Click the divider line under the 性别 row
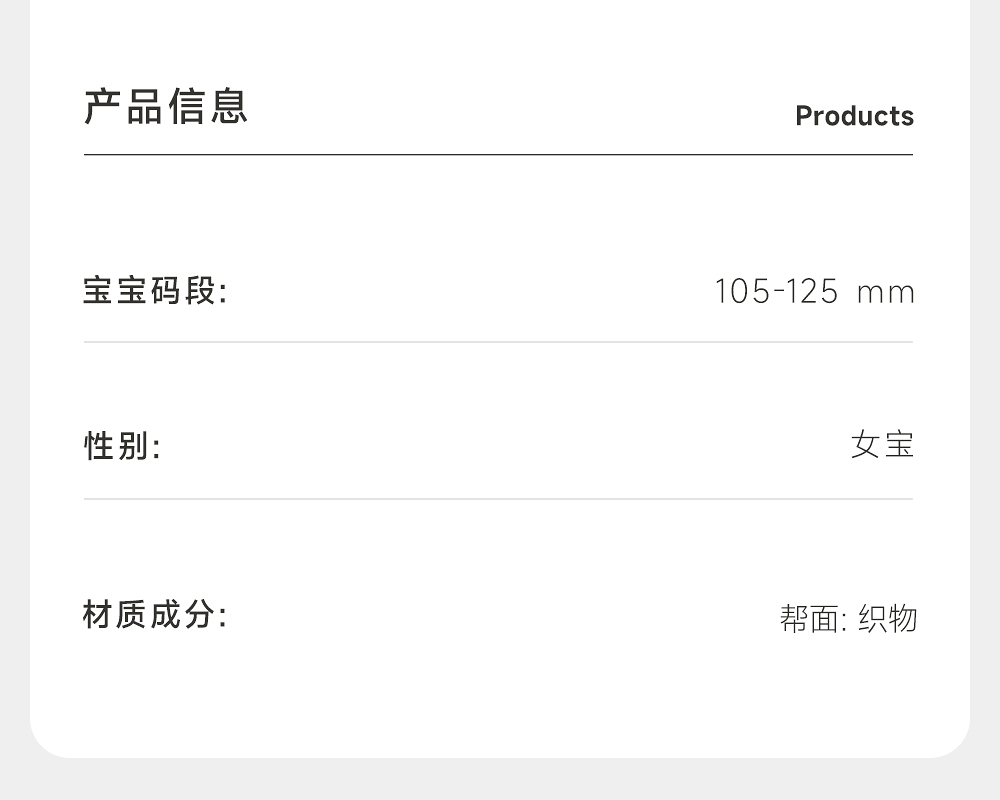The image size is (1000, 800). click(x=498, y=499)
